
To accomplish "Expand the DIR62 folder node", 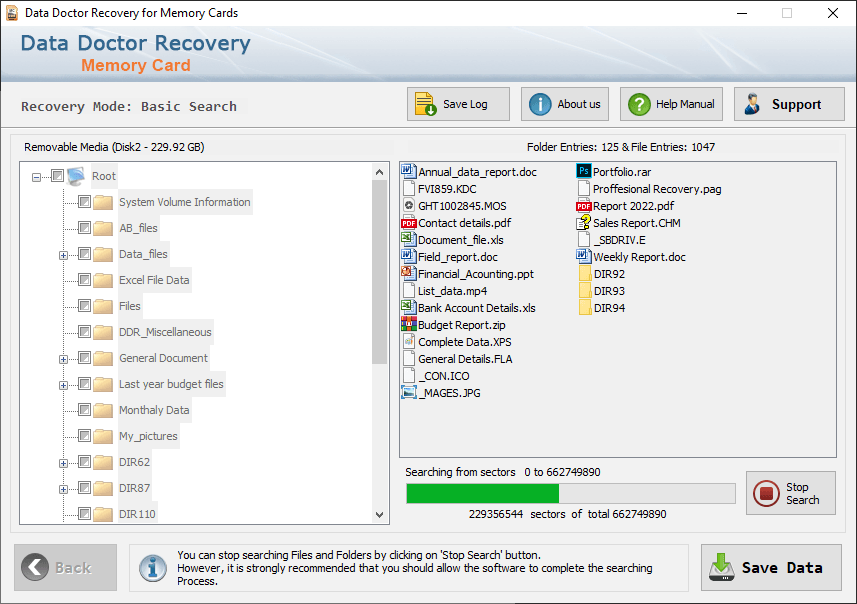I will [x=63, y=464].
